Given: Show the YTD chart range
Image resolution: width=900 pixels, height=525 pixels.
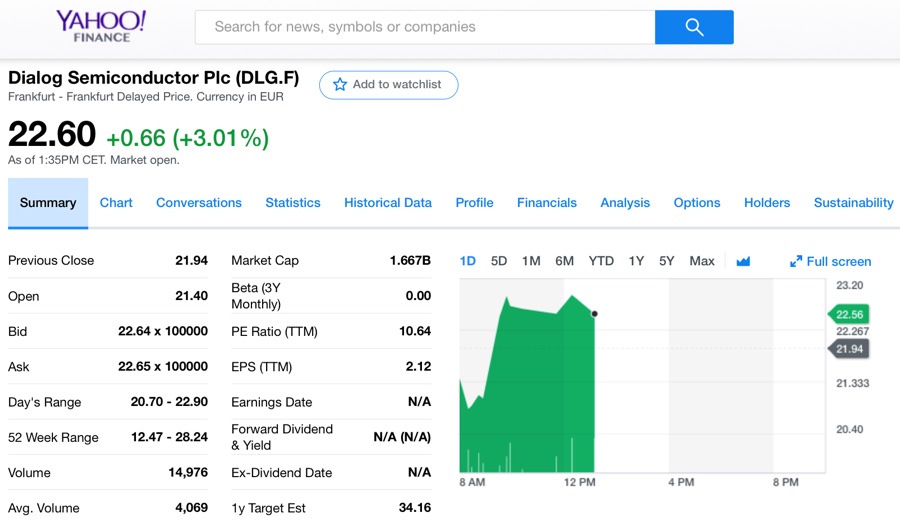Looking at the screenshot, I should coord(601,262).
